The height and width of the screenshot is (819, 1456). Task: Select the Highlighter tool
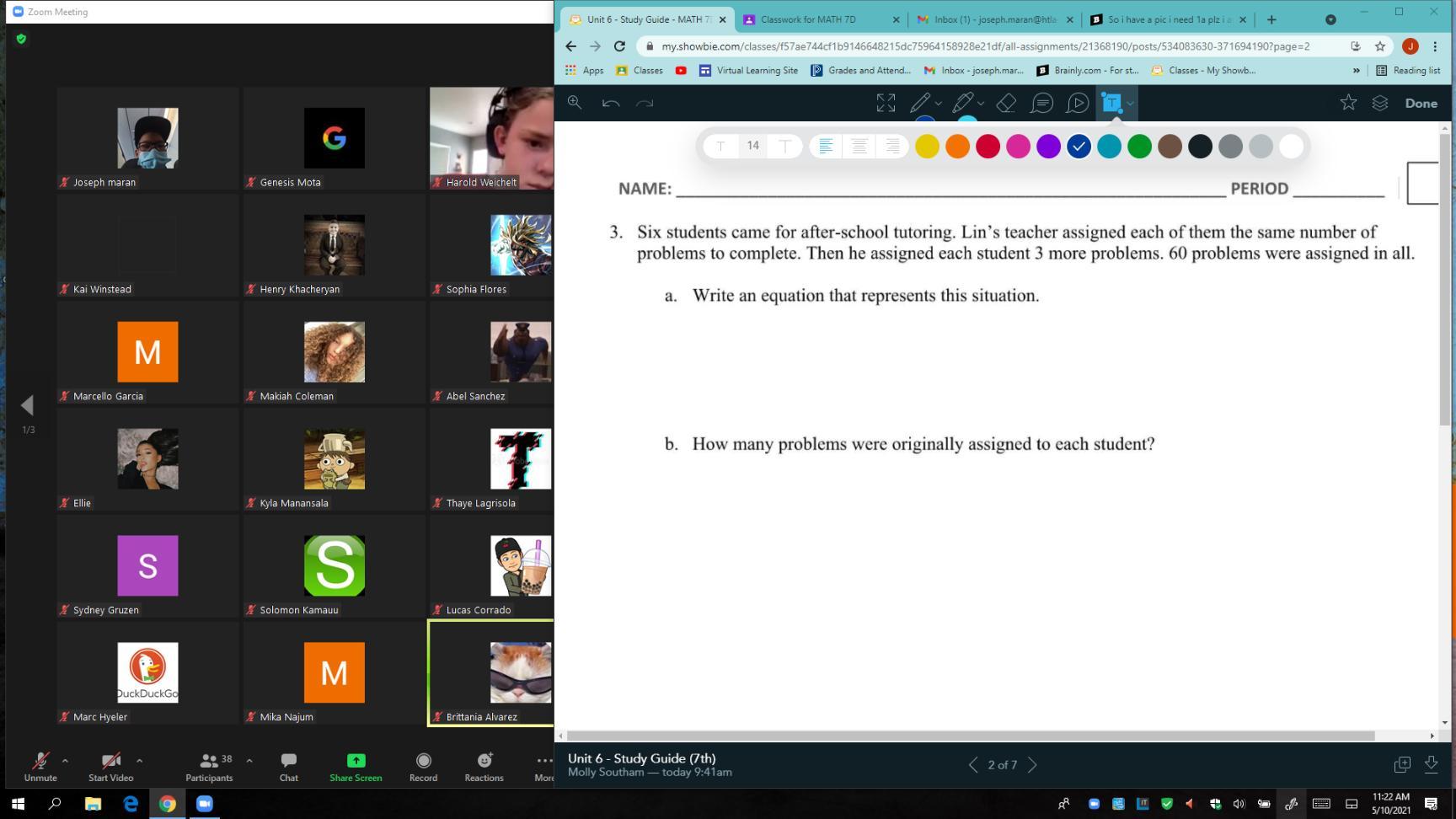pos(963,103)
